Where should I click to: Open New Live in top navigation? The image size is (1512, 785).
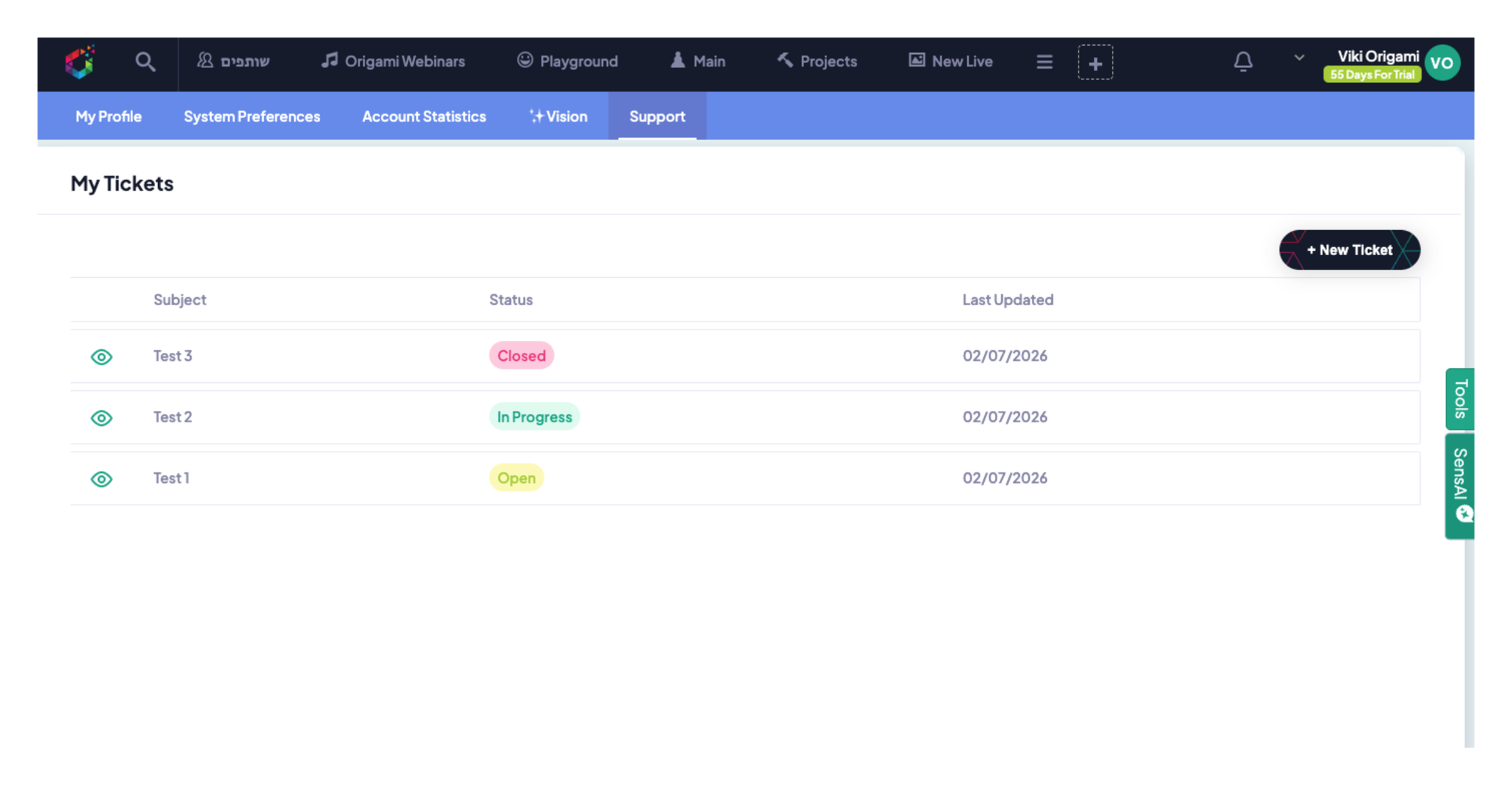tap(950, 61)
